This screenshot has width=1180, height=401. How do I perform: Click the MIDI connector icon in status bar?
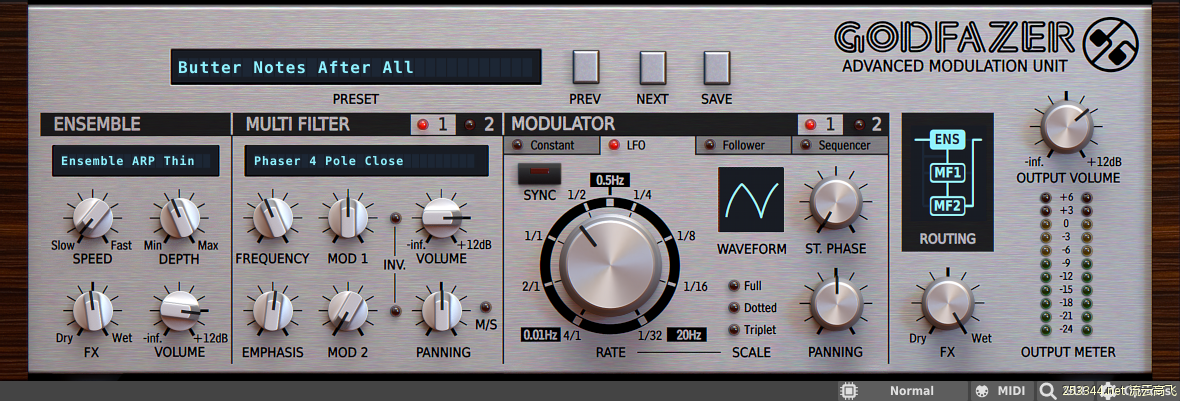pyautogui.click(x=981, y=391)
